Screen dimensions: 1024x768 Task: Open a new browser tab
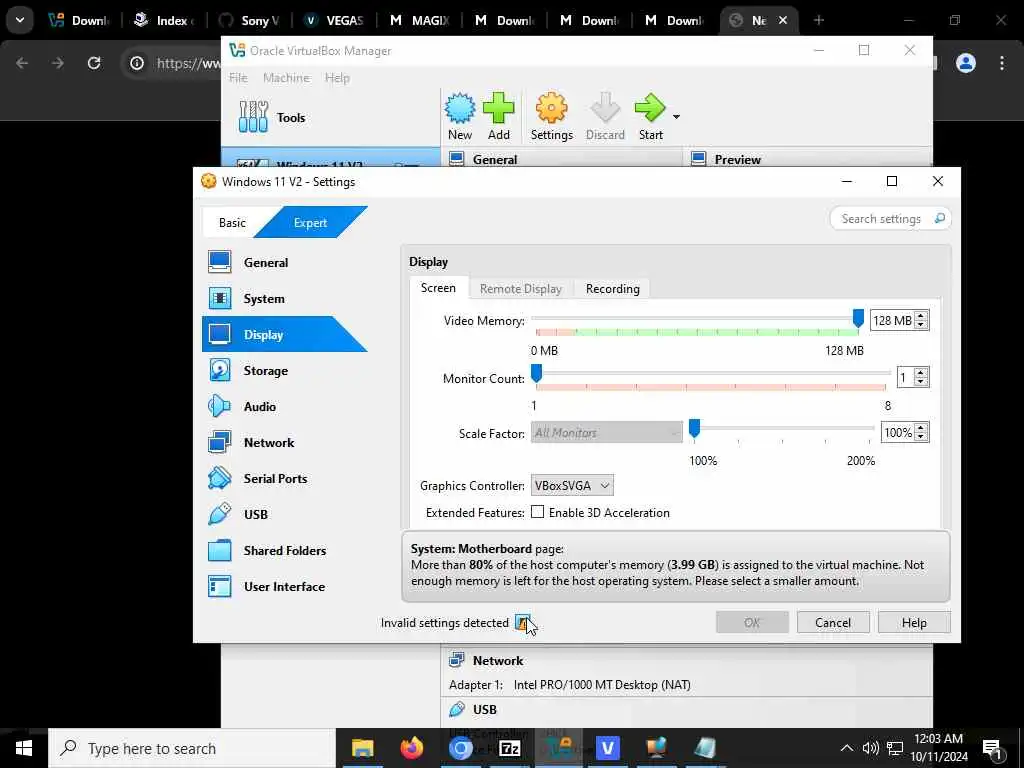(x=819, y=20)
